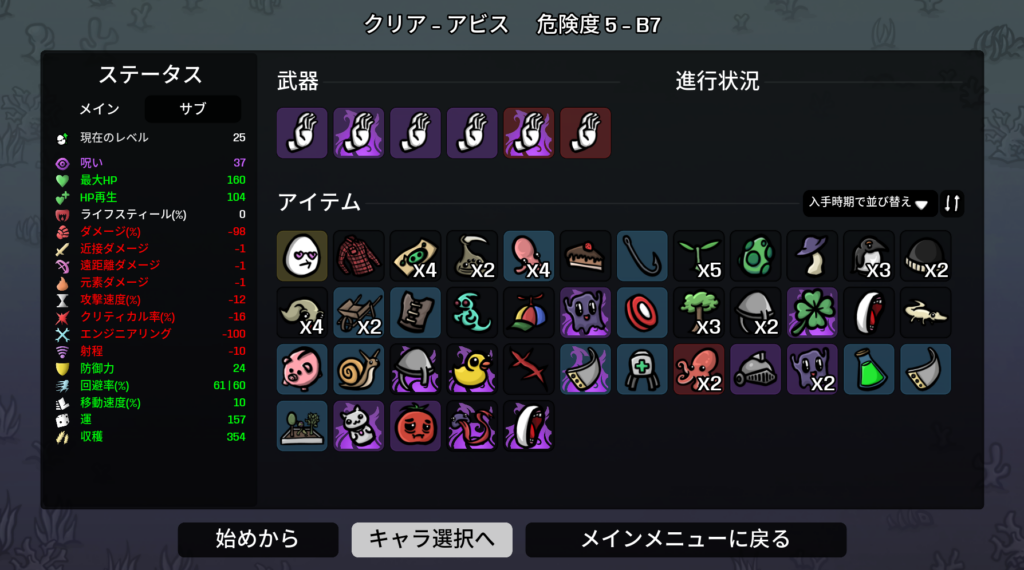Select the snail item icon
The height and width of the screenshot is (570, 1024).
click(359, 370)
